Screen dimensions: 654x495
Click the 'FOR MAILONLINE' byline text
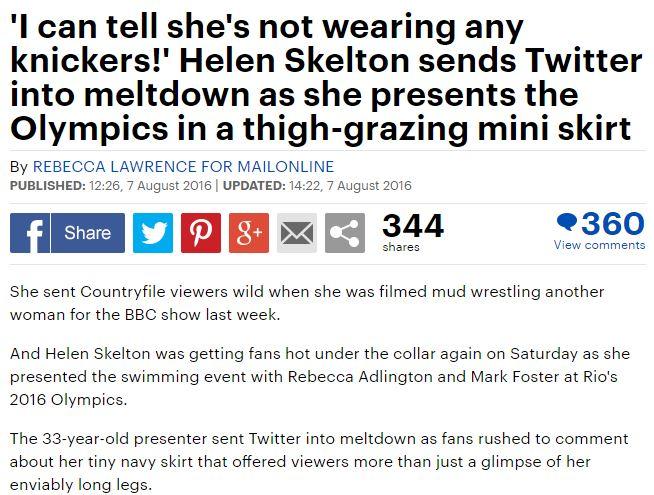click(x=272, y=166)
